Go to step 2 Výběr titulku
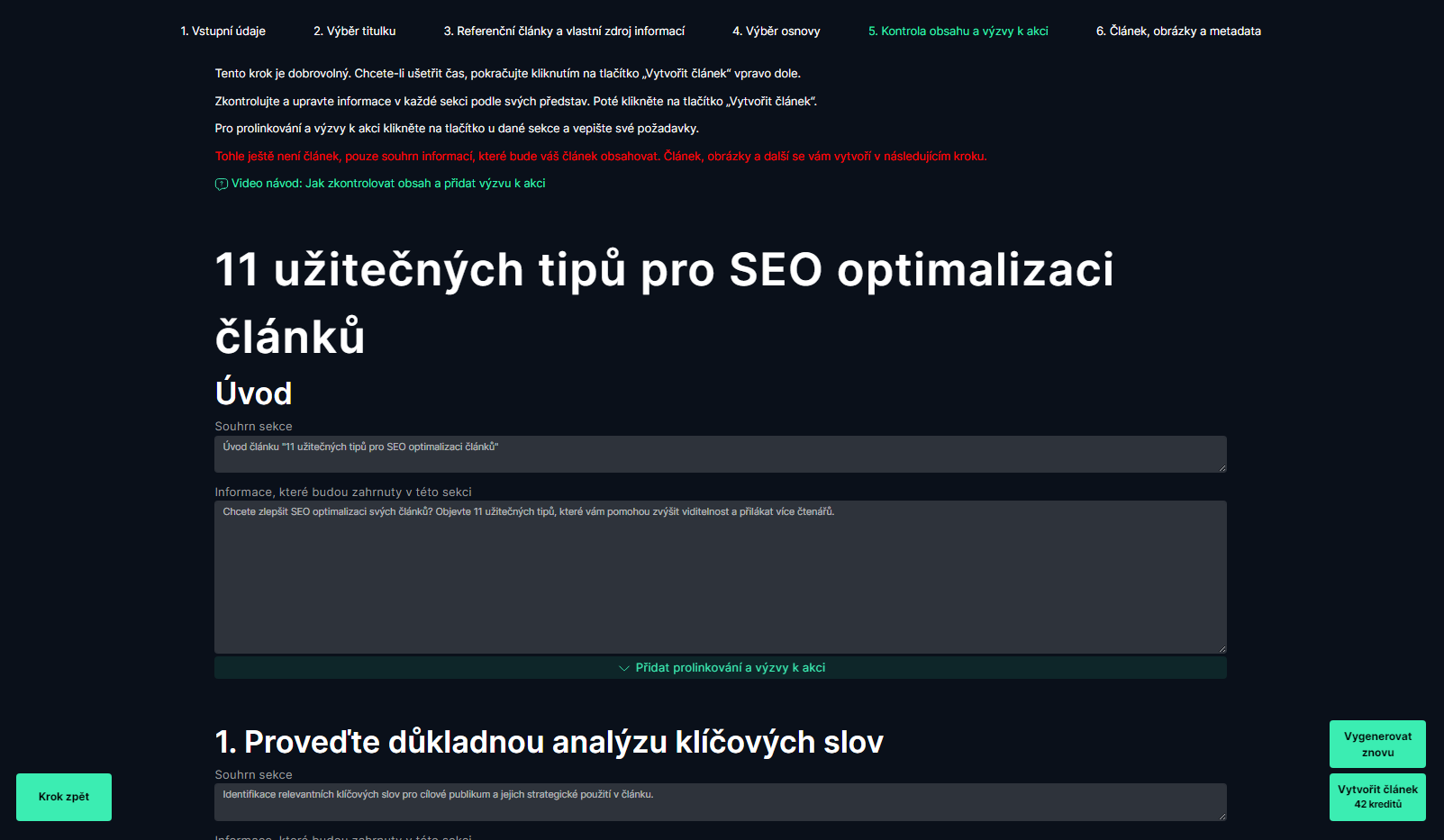The width and height of the screenshot is (1444, 840). (354, 31)
